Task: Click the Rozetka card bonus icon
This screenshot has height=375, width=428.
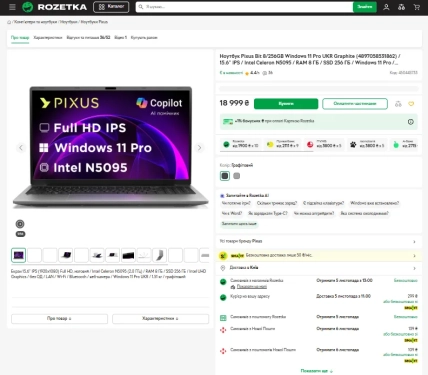Action: pos(228,122)
